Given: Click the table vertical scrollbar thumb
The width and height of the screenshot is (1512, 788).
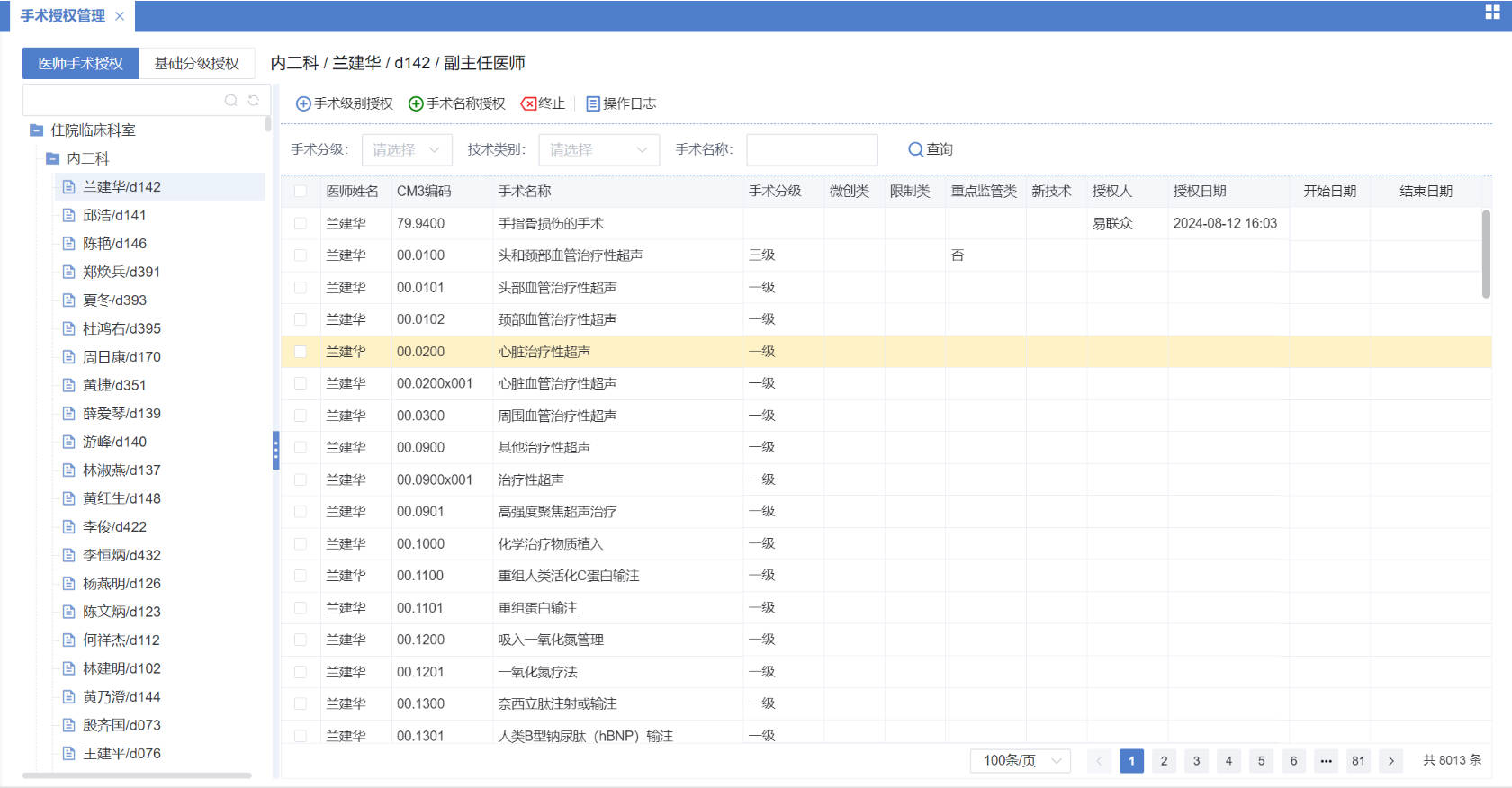Looking at the screenshot, I should pyautogui.click(x=1486, y=254).
